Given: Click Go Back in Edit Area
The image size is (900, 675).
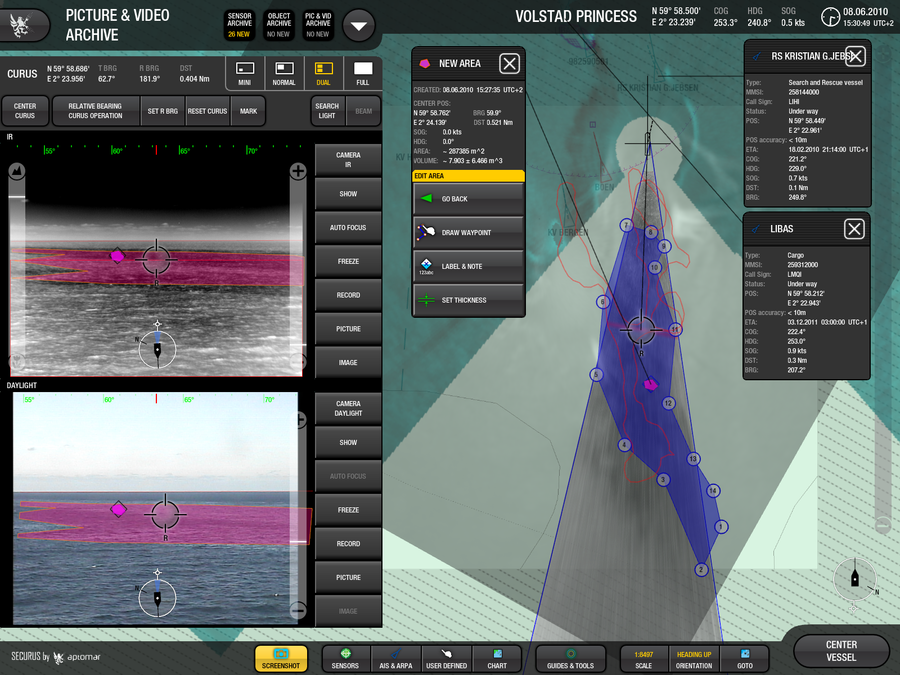Looking at the screenshot, I should pos(468,199).
